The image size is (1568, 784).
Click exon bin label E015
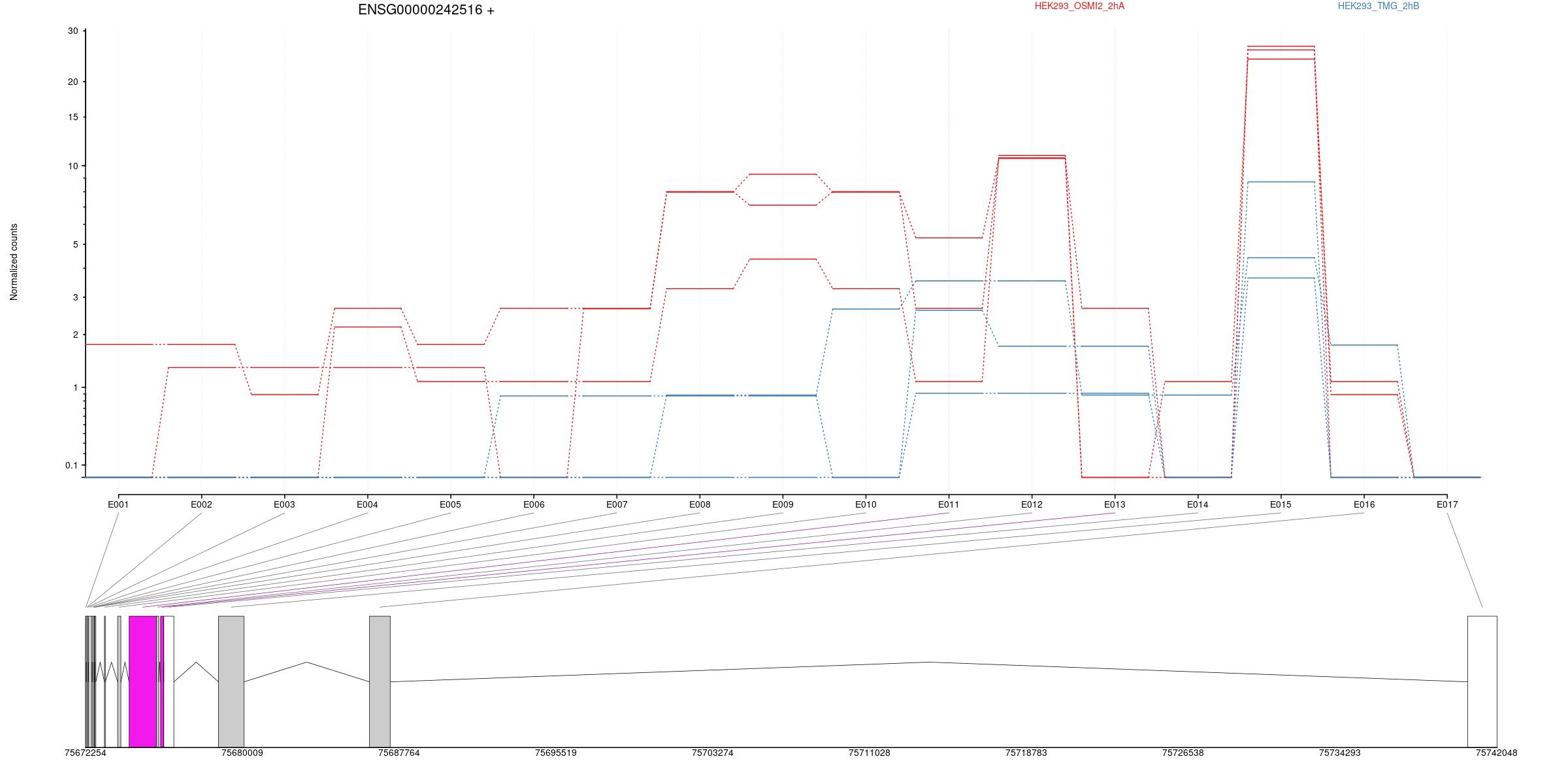pos(1281,504)
